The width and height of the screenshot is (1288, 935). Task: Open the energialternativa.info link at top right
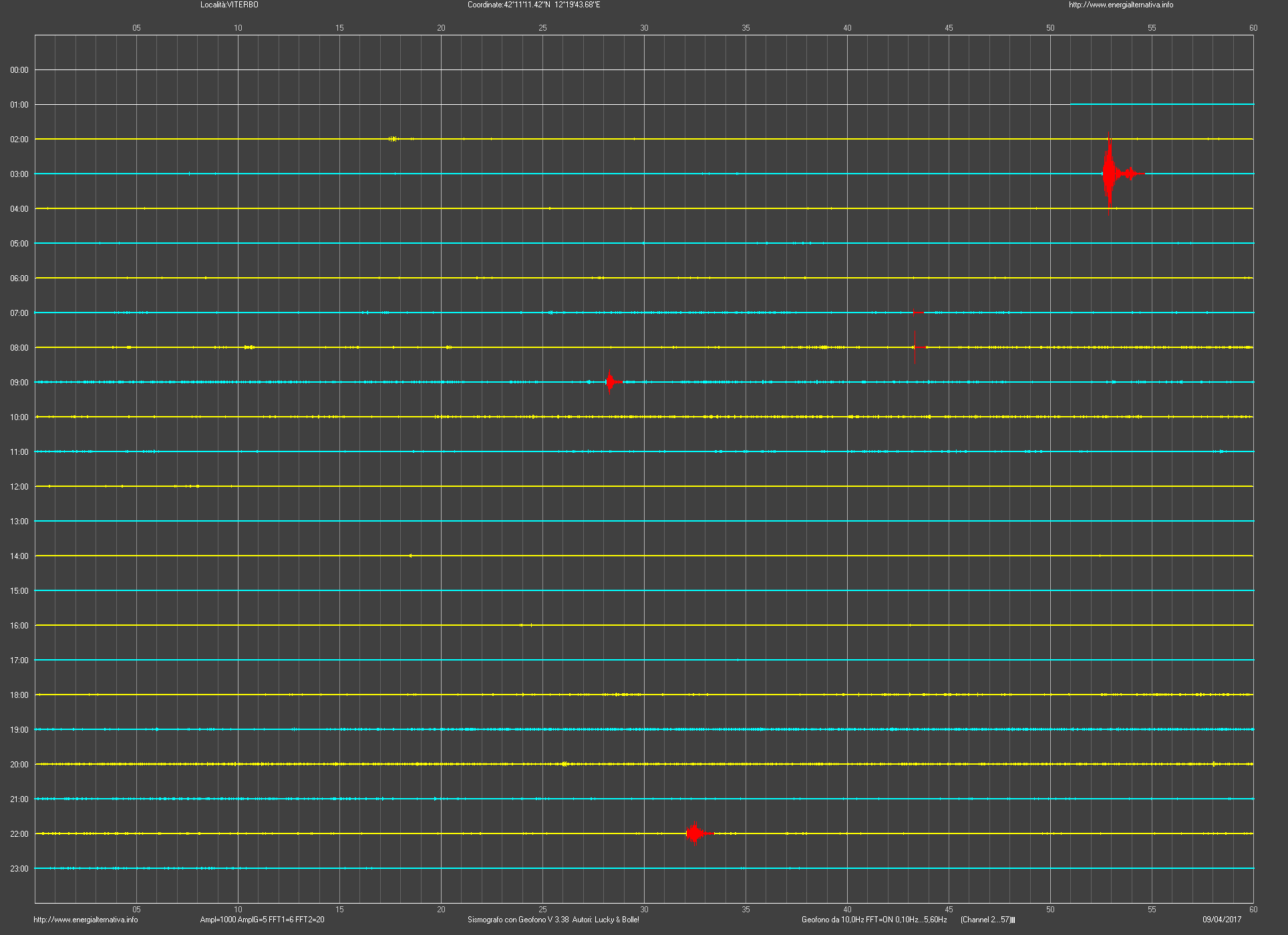click(x=1120, y=5)
